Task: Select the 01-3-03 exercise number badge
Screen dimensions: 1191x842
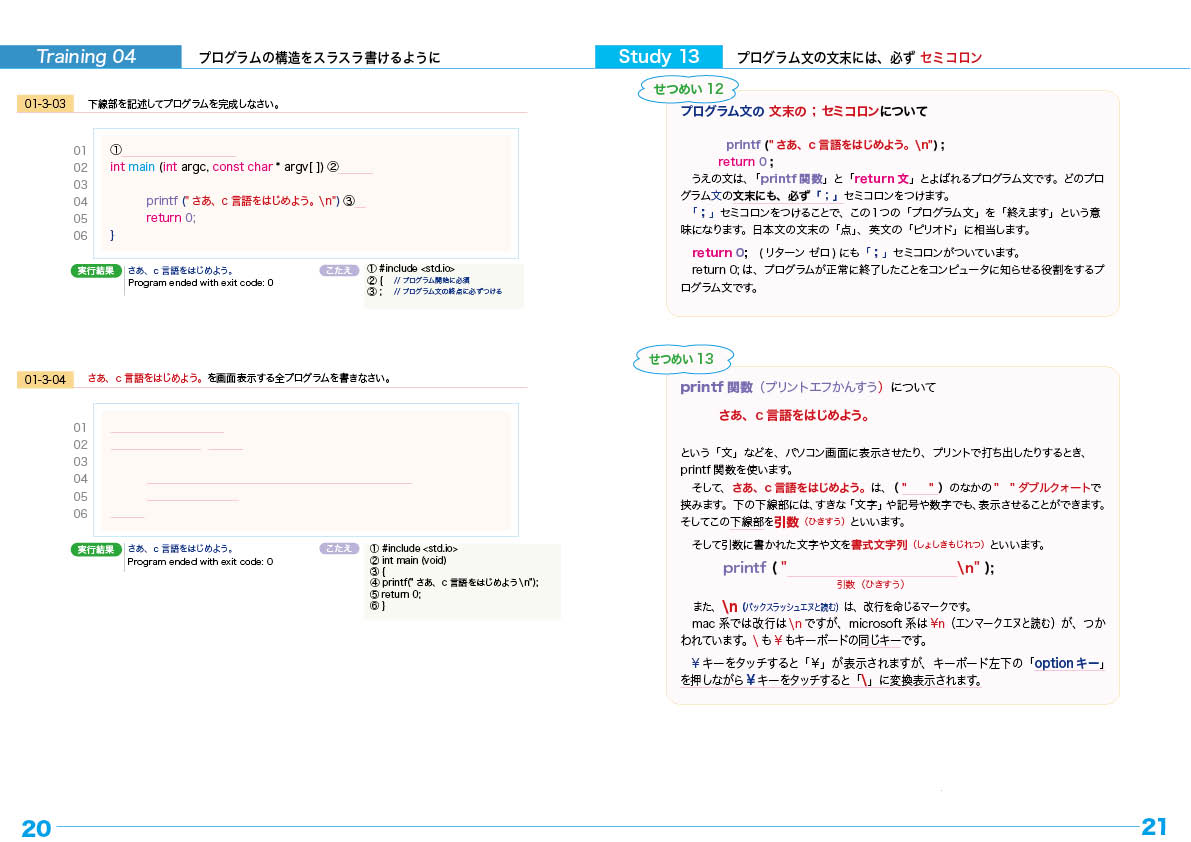Action: click(43, 101)
